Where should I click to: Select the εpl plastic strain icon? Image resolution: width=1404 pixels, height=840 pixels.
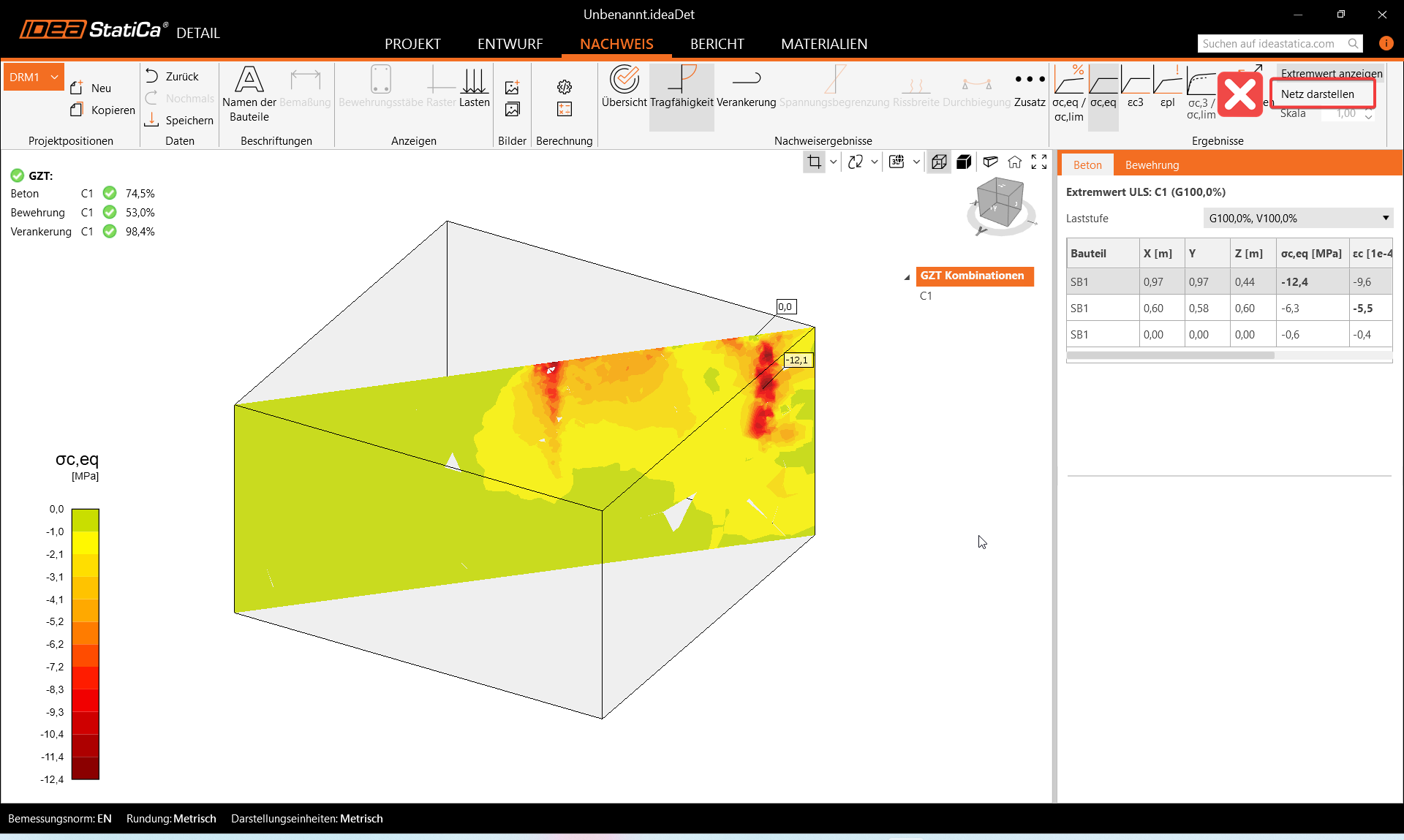tap(1167, 87)
